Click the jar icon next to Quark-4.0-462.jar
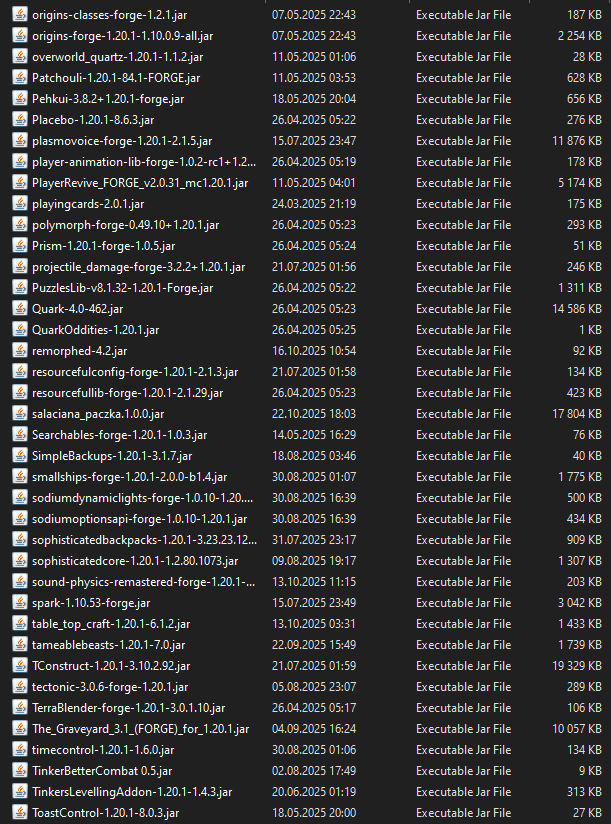Viewport: 611px width, 824px height. pos(19,309)
